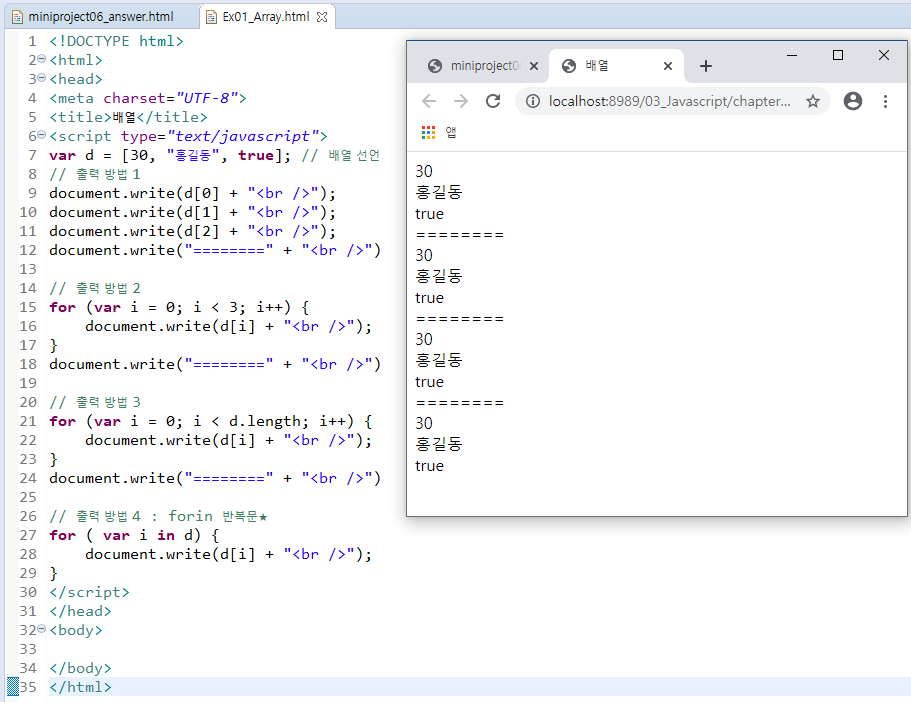Click the 'for ( var i in d)' line
The width and height of the screenshot is (911, 702).
(x=134, y=535)
